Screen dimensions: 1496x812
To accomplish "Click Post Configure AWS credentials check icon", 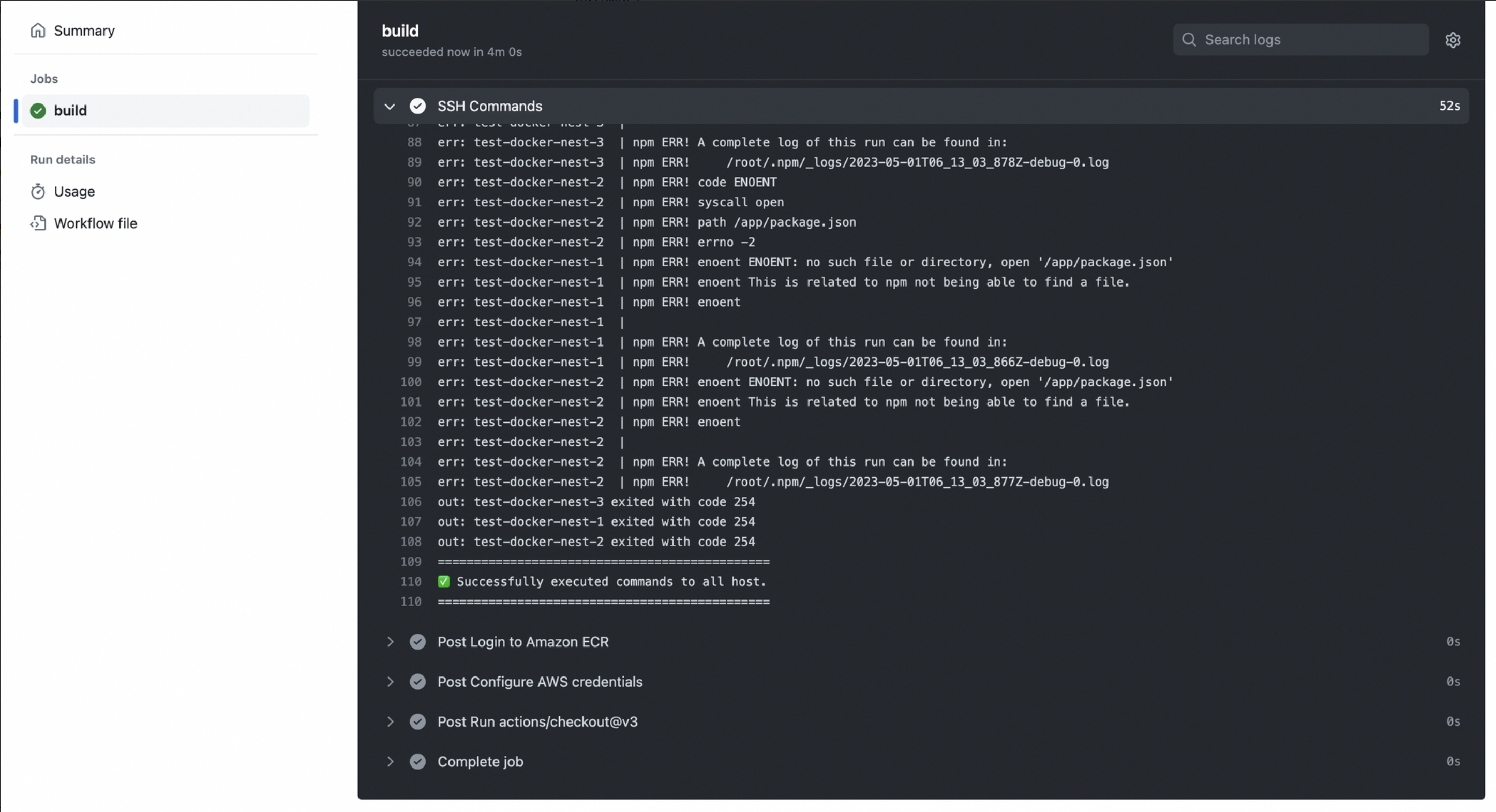I will click(417, 681).
